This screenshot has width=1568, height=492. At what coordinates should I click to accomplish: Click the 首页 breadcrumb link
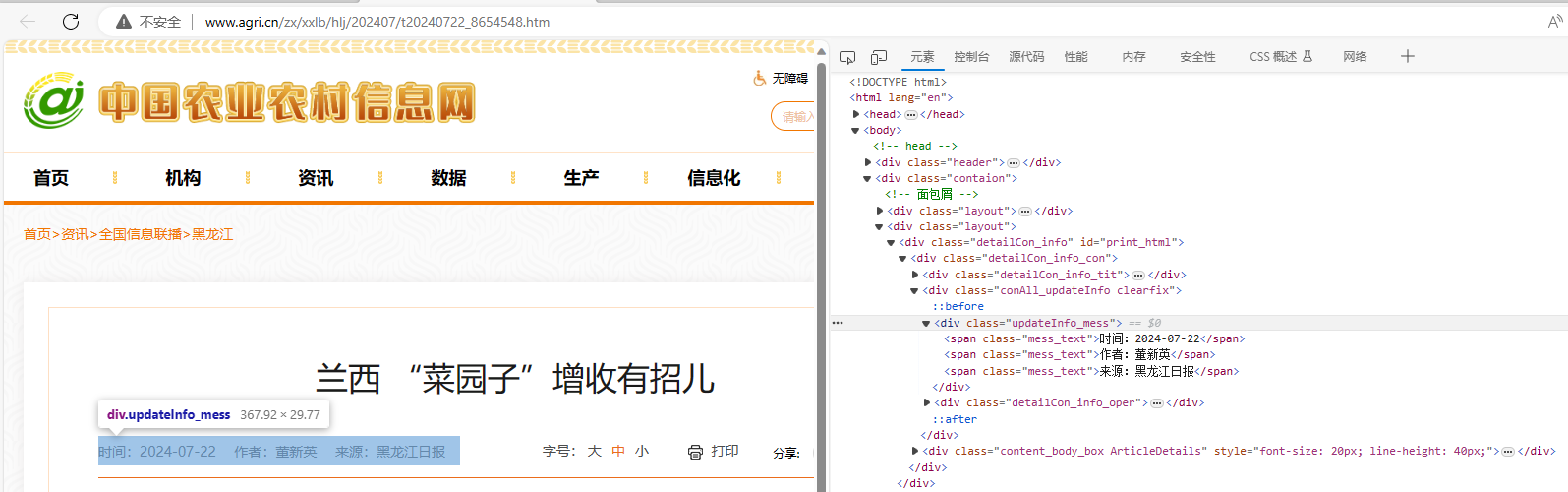pos(37,234)
